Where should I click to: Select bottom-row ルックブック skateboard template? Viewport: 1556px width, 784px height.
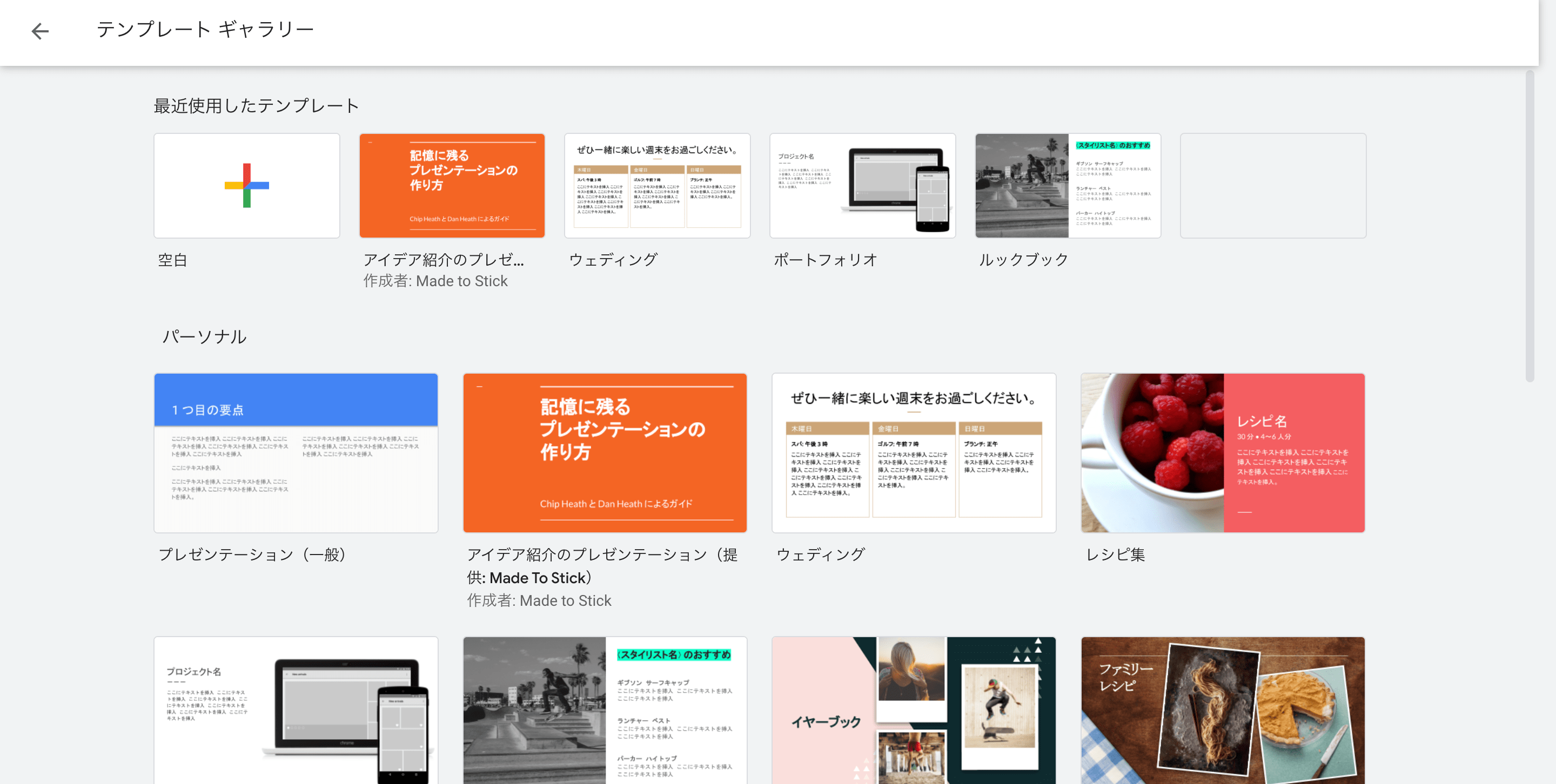click(x=605, y=711)
